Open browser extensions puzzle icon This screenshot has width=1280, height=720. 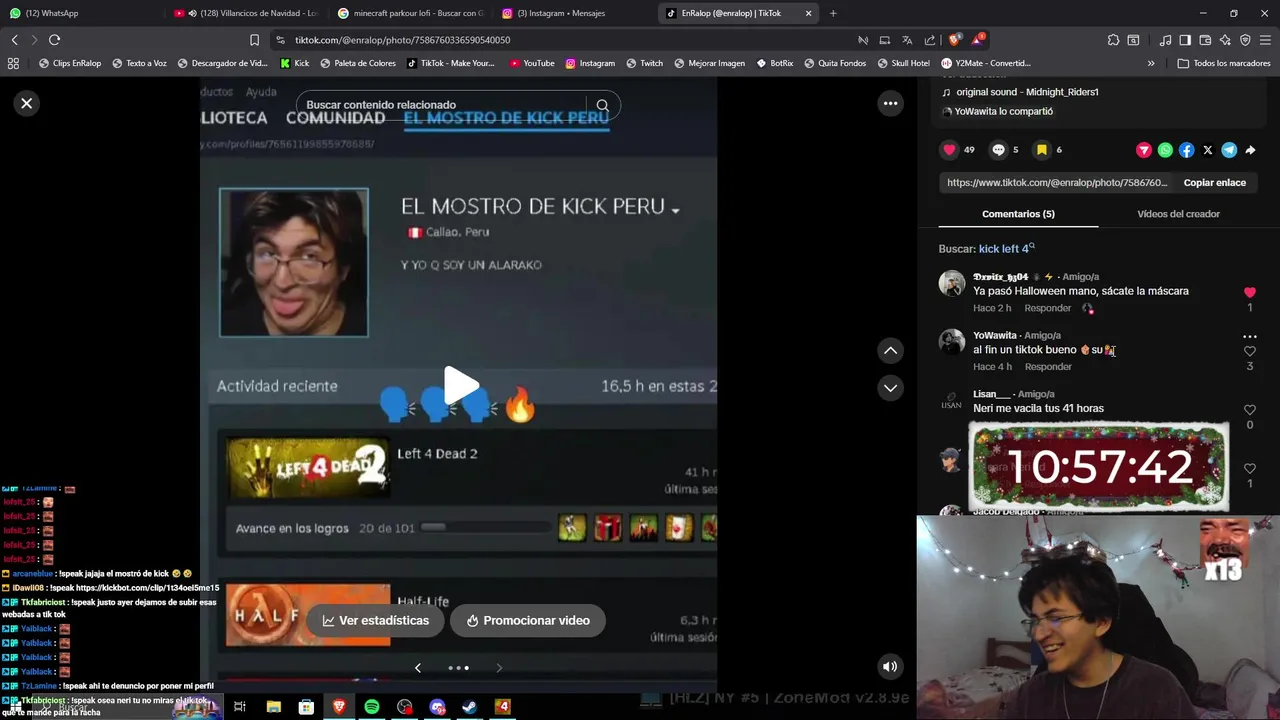(1113, 40)
